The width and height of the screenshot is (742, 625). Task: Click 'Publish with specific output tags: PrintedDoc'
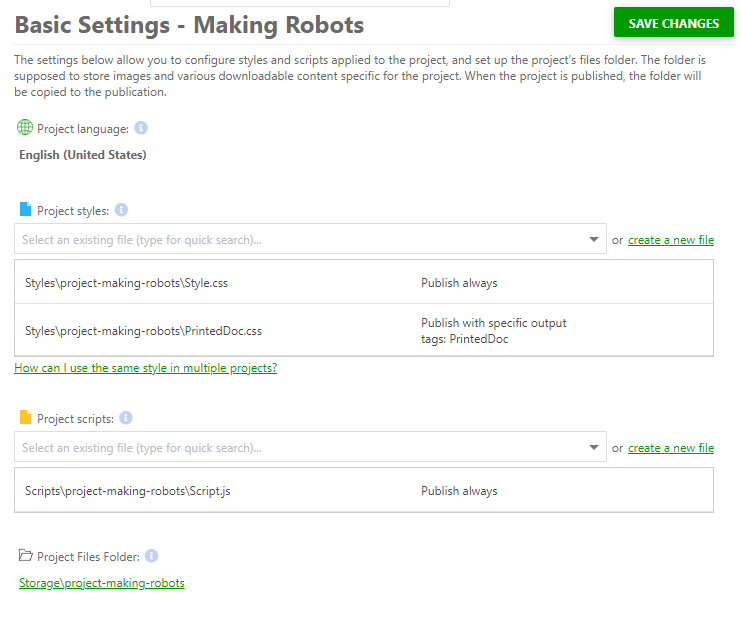coord(494,331)
